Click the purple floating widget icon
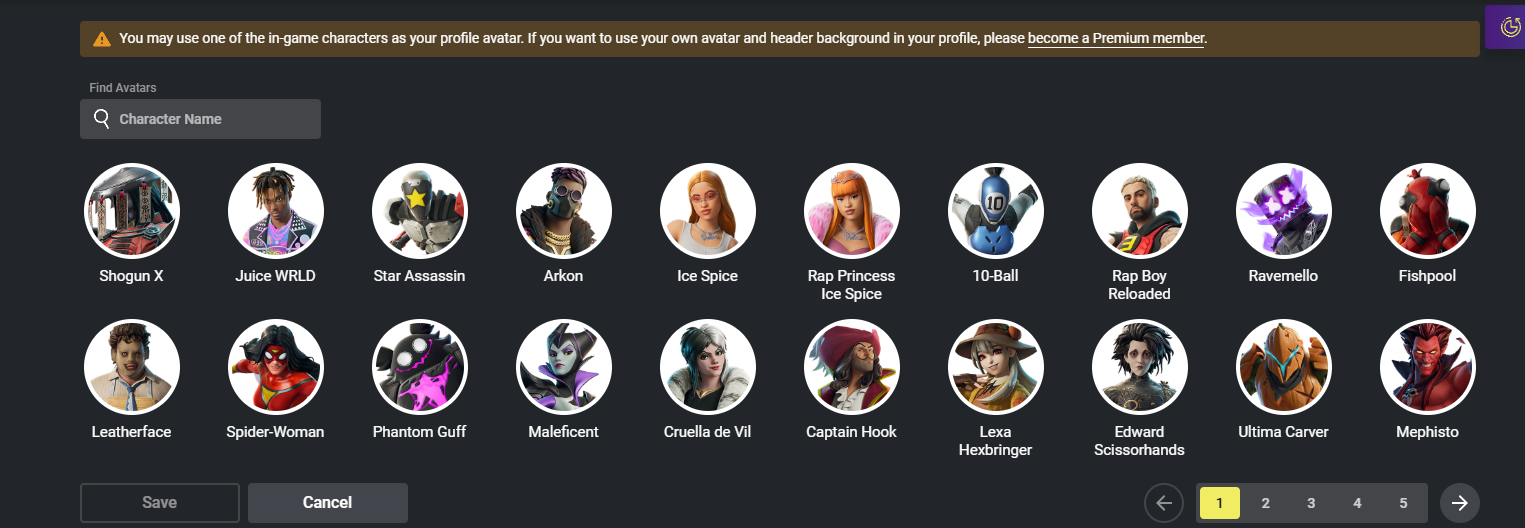This screenshot has height=528, width=1525. (1504, 27)
